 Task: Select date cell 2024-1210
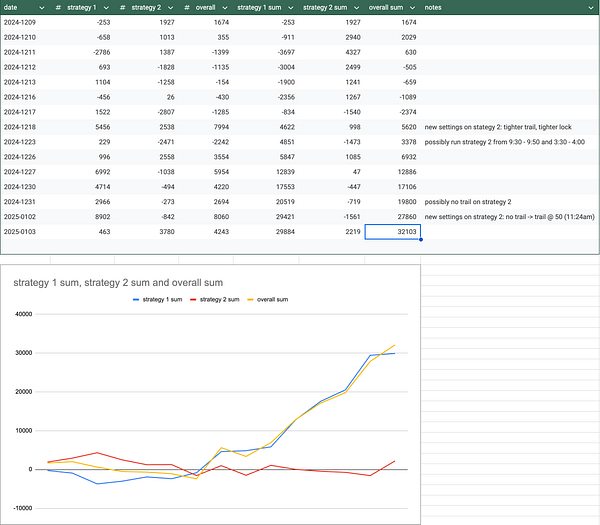(20, 38)
